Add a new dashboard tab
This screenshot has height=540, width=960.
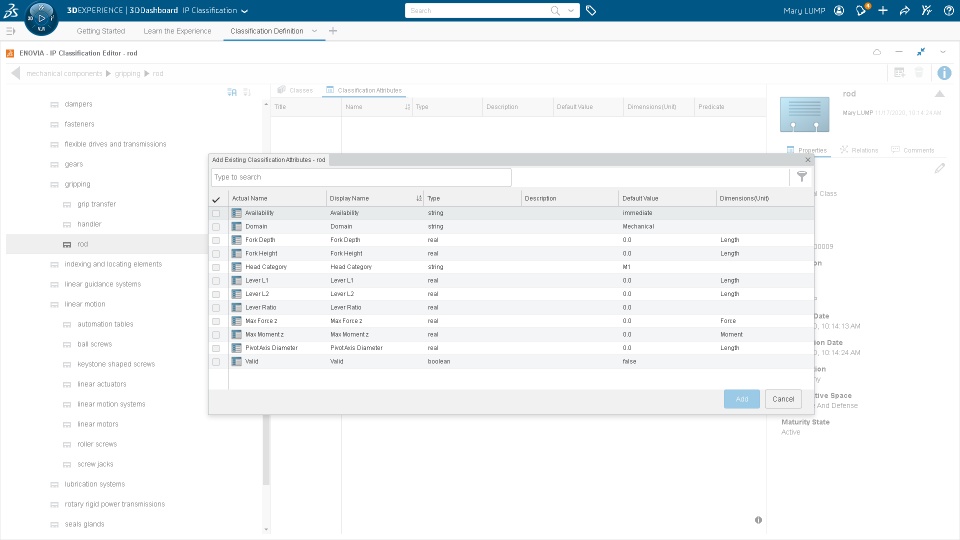coord(332,31)
